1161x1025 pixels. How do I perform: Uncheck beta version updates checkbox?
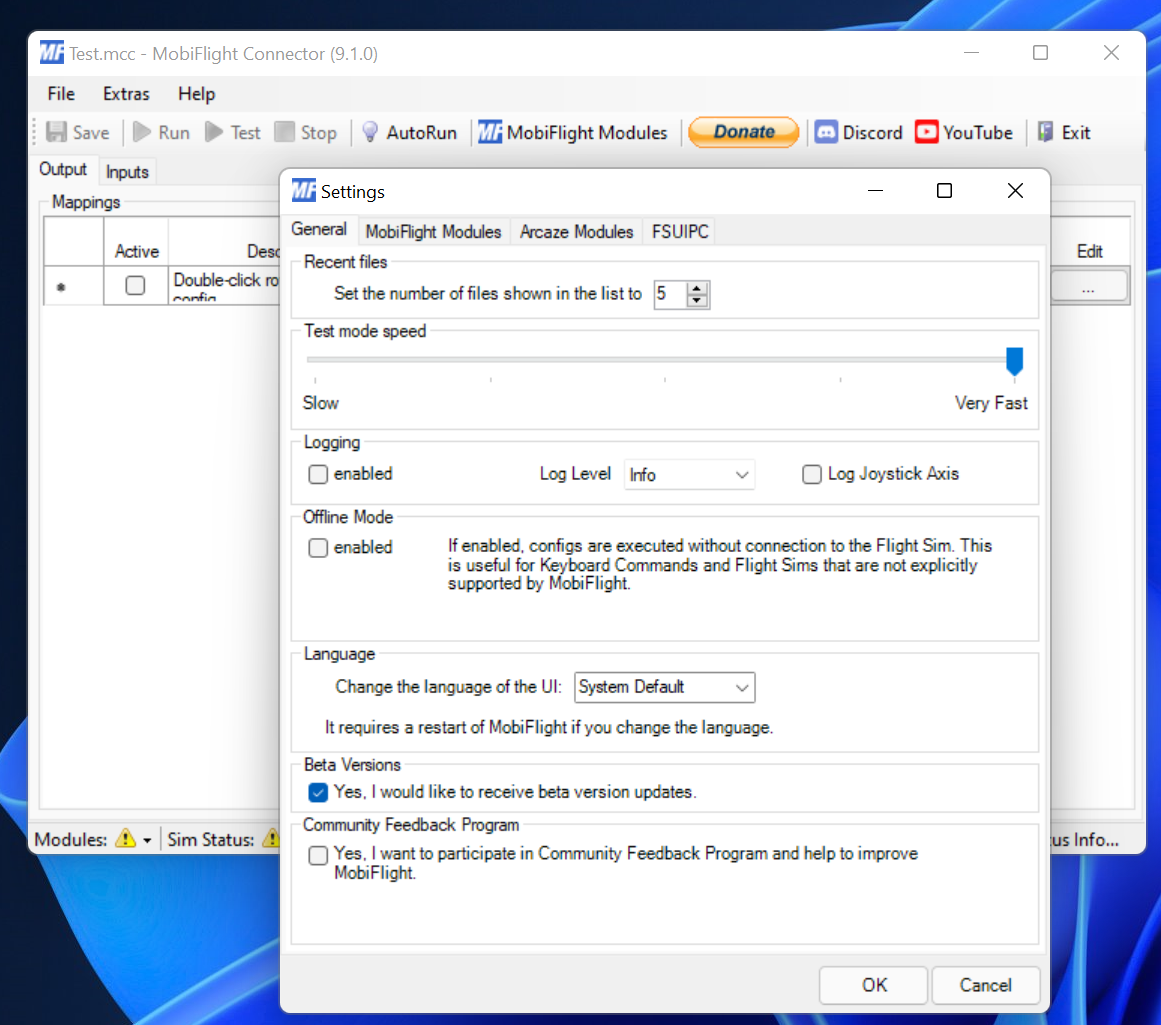point(318,792)
